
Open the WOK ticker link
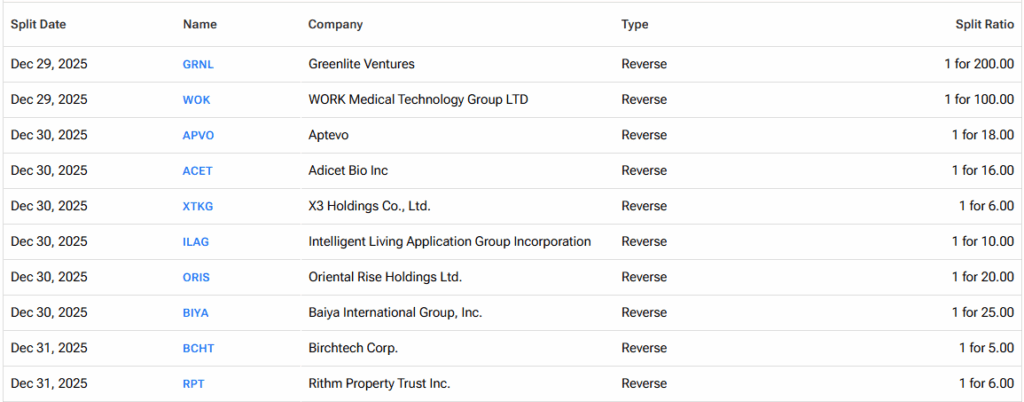point(196,100)
